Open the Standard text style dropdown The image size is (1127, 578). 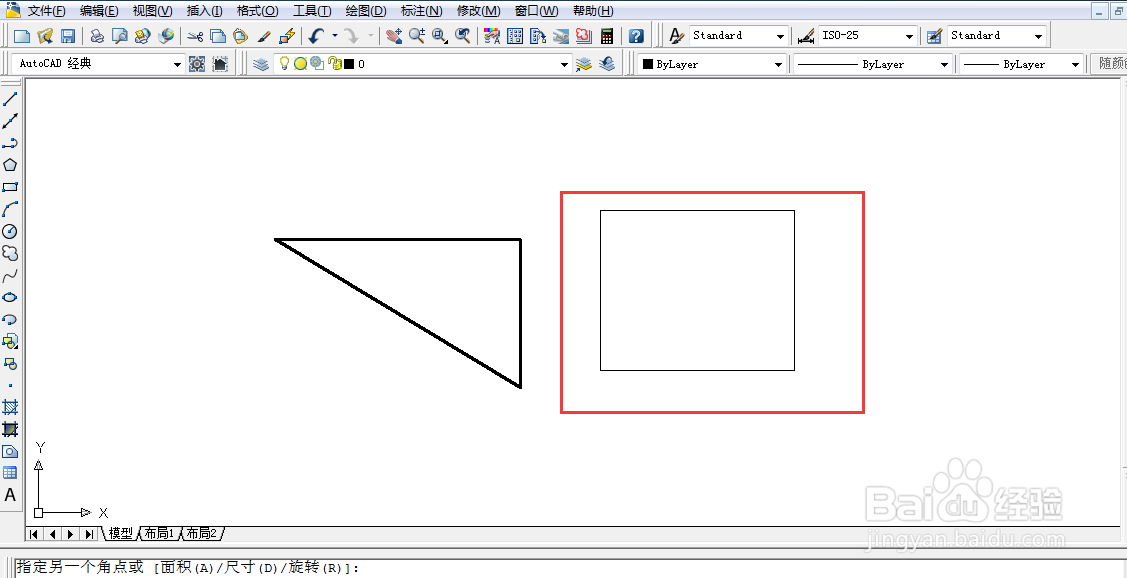point(781,36)
